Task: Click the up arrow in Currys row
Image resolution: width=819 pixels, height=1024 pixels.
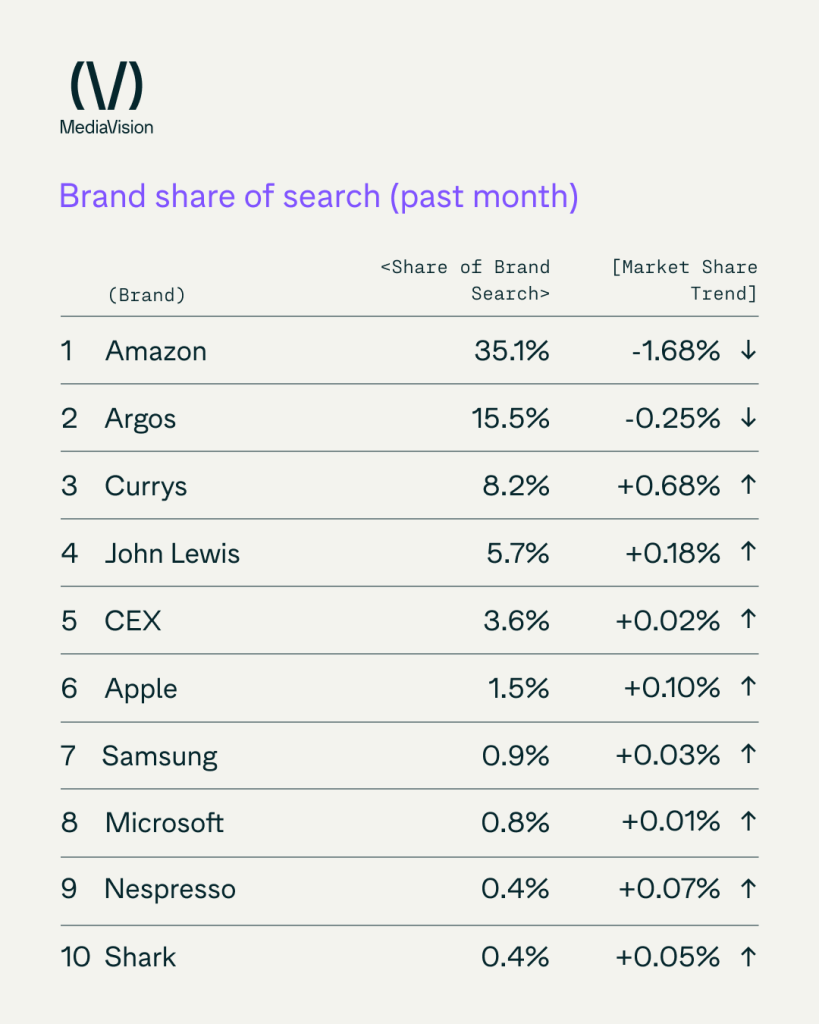Action: tap(747, 486)
